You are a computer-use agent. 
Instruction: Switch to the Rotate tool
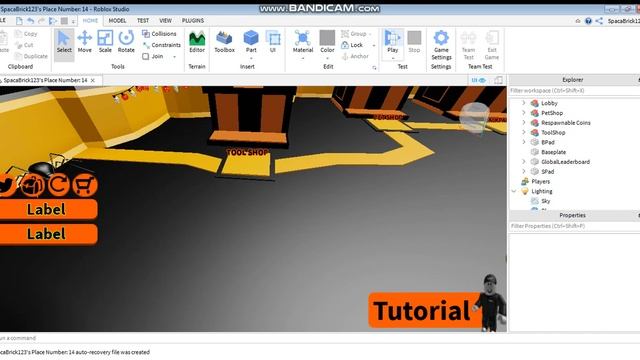click(x=126, y=42)
